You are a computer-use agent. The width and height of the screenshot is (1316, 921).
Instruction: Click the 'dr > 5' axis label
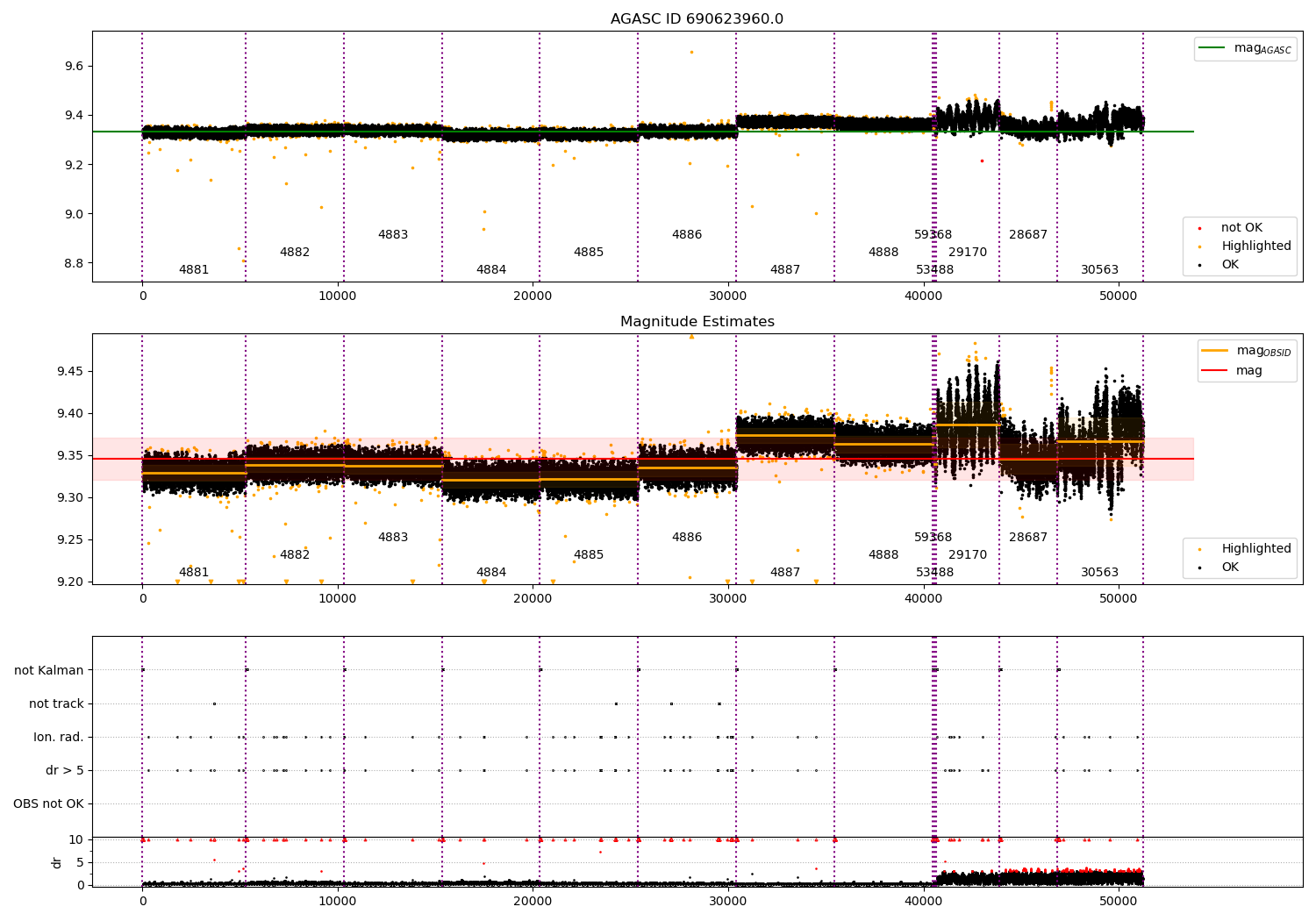65,771
